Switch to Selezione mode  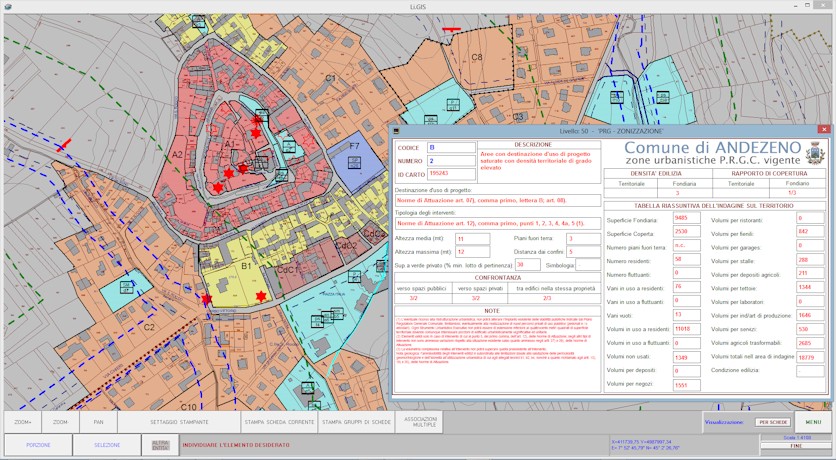click(x=107, y=445)
